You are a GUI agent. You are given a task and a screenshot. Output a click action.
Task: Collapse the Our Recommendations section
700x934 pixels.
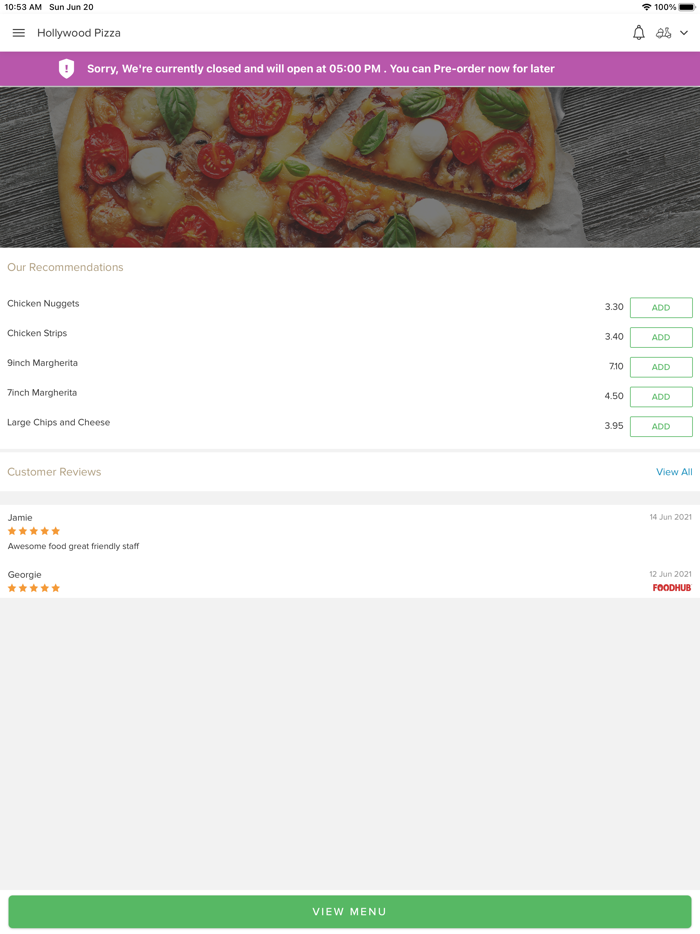coord(65,267)
